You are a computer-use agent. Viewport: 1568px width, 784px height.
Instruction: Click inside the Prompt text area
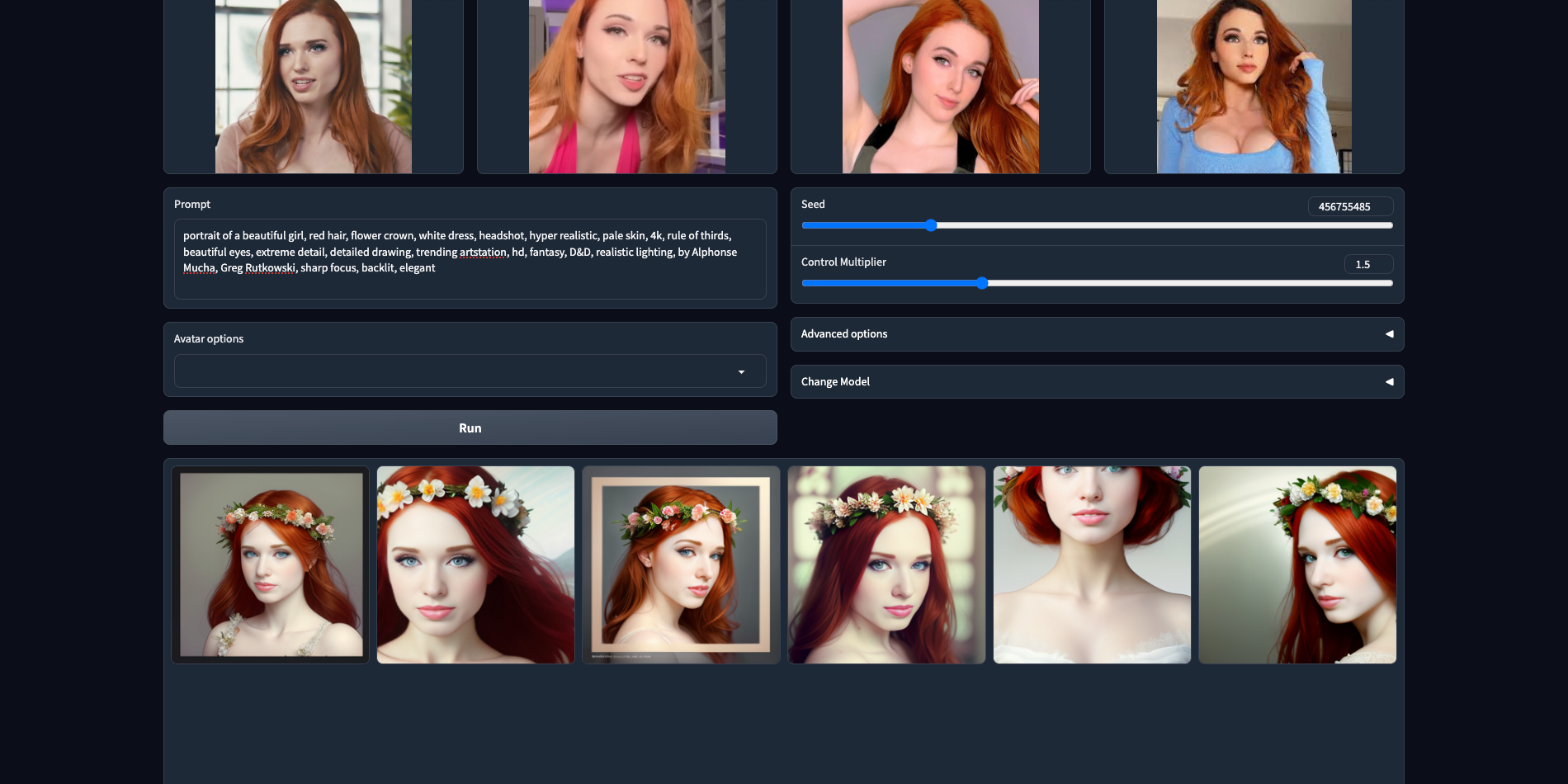coord(470,259)
